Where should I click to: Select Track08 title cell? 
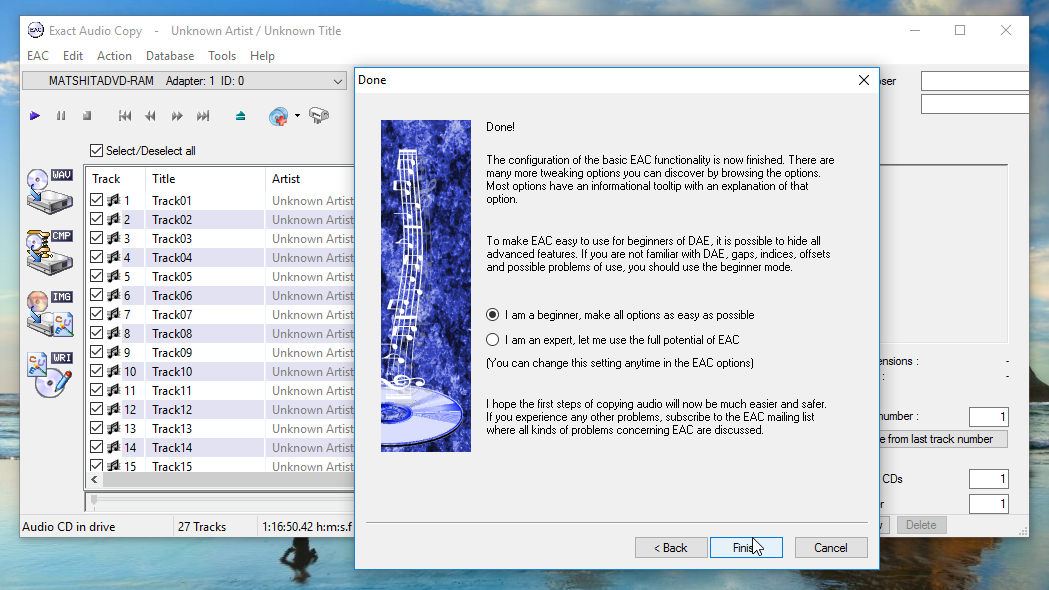point(205,334)
